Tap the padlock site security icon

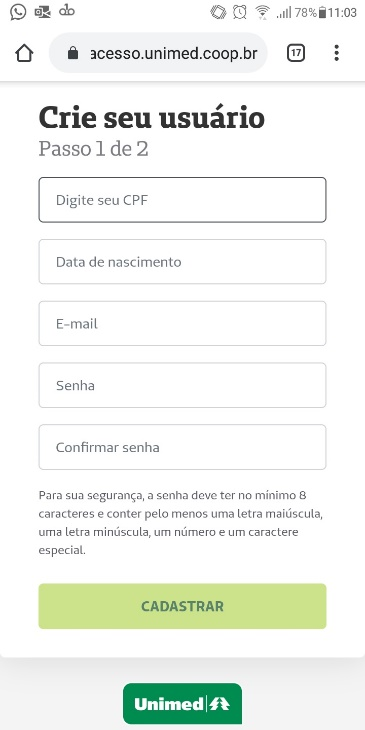73,53
